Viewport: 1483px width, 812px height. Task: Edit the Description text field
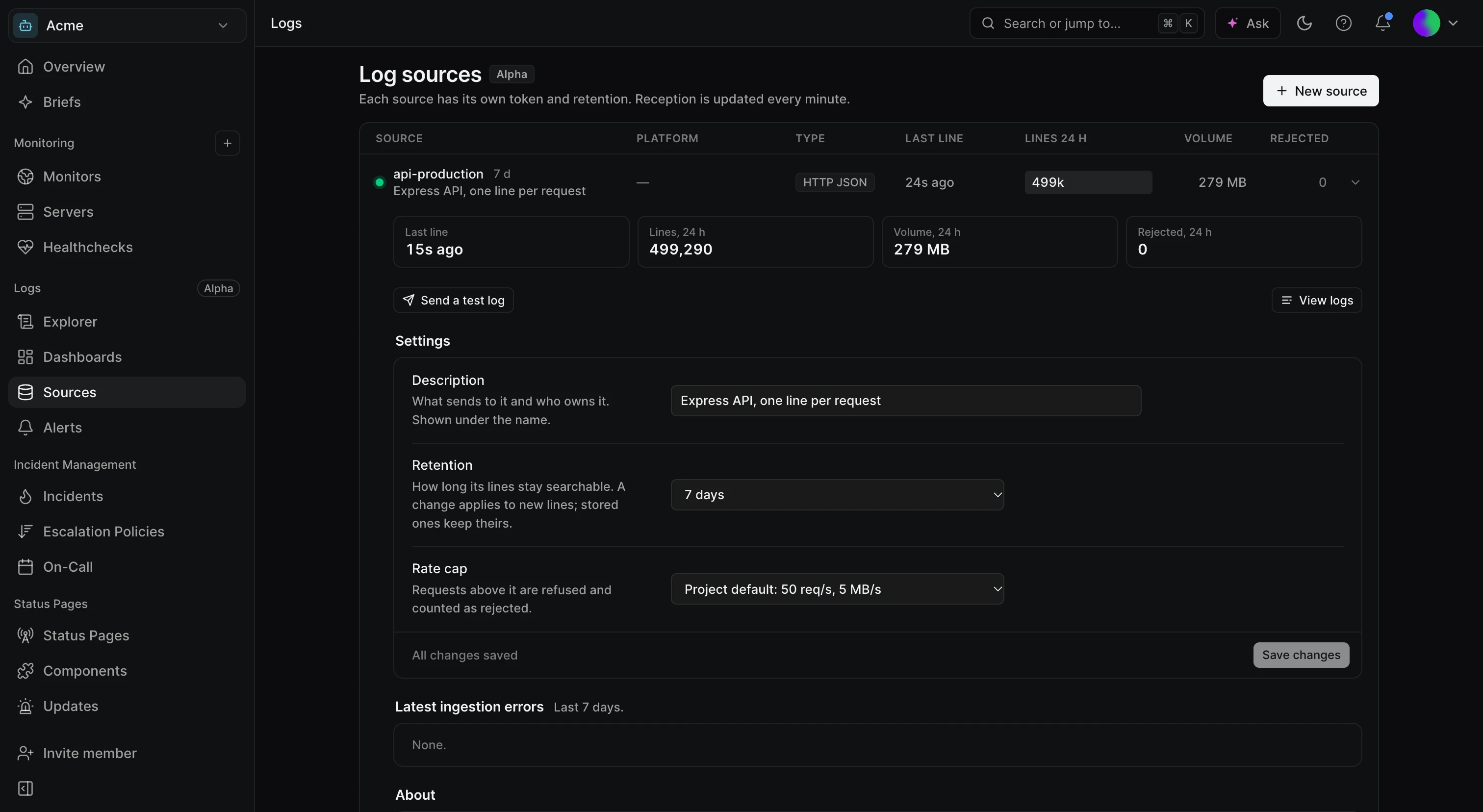click(x=906, y=401)
